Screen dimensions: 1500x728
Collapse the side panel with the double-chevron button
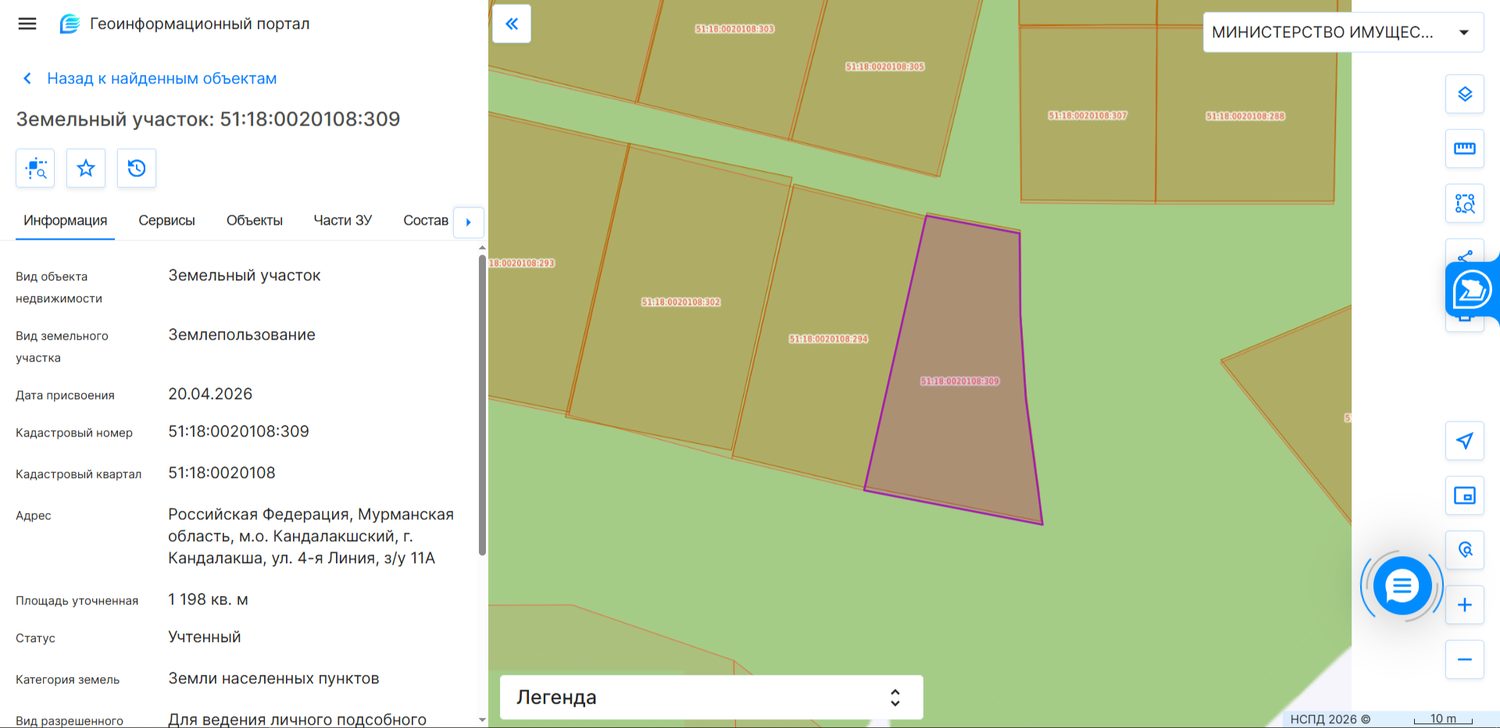(511, 24)
